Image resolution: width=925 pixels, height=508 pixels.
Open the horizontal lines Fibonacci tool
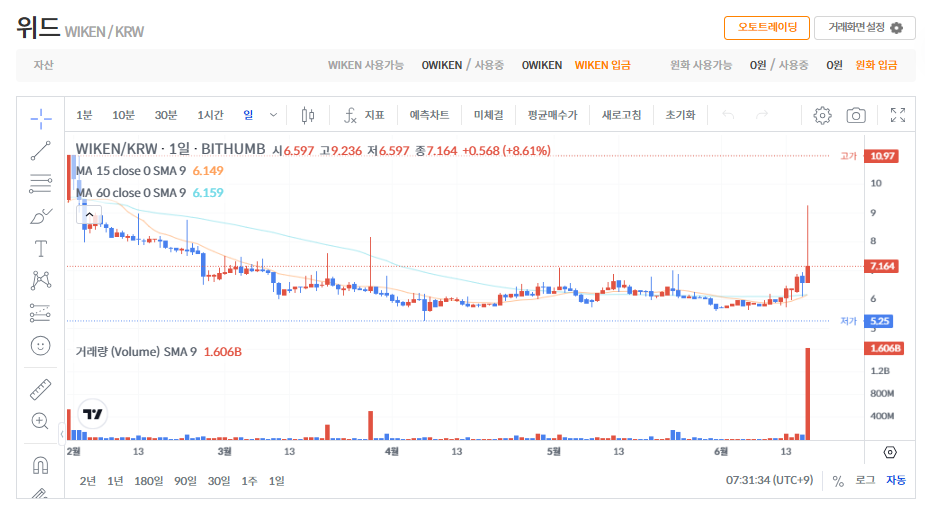coord(41,183)
